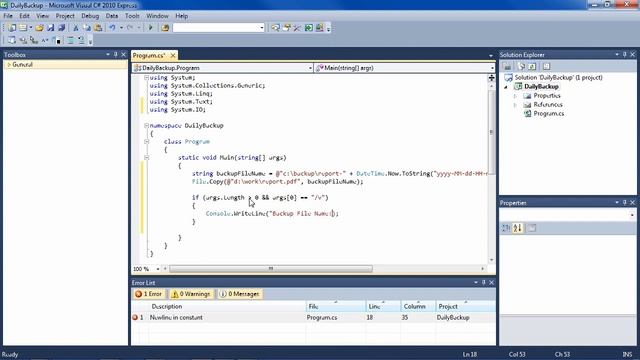Collapse the Main method outline region
640x360 pixels.
pos(146,158)
